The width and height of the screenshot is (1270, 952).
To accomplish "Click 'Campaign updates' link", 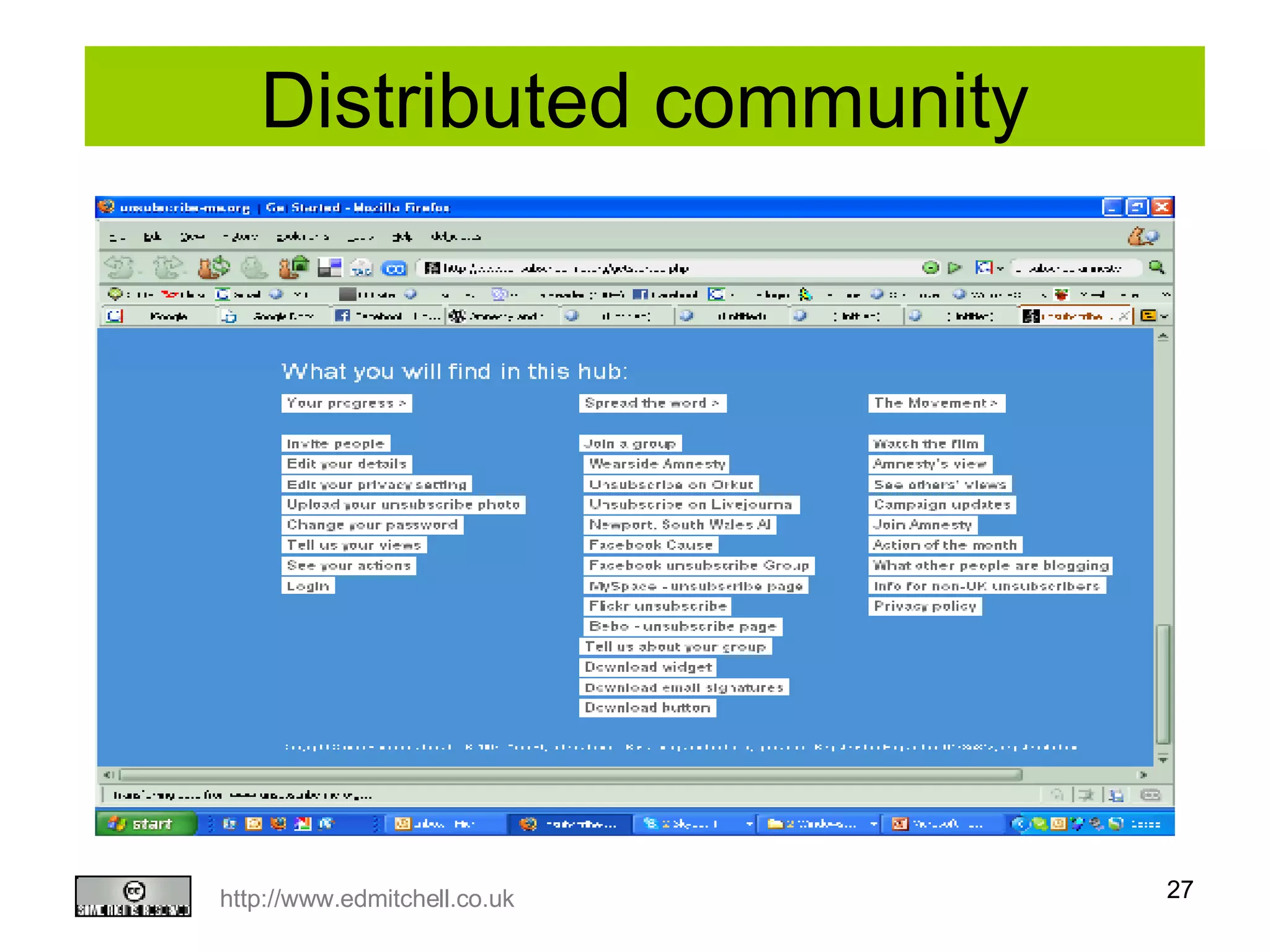I will coord(942,505).
